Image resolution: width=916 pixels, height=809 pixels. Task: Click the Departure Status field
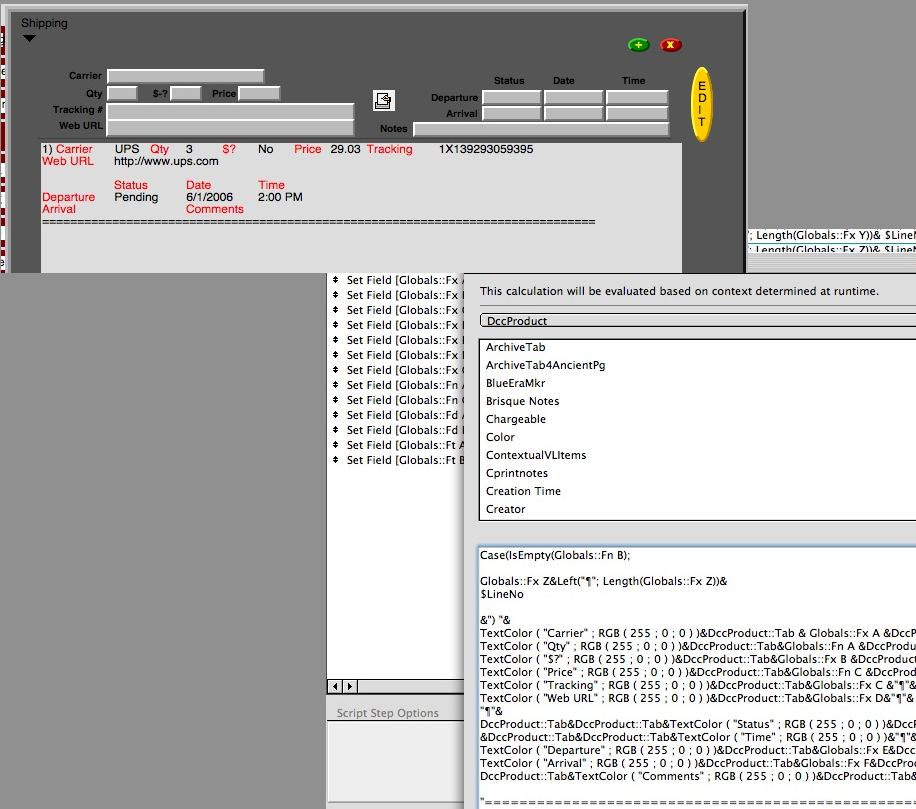(511, 98)
